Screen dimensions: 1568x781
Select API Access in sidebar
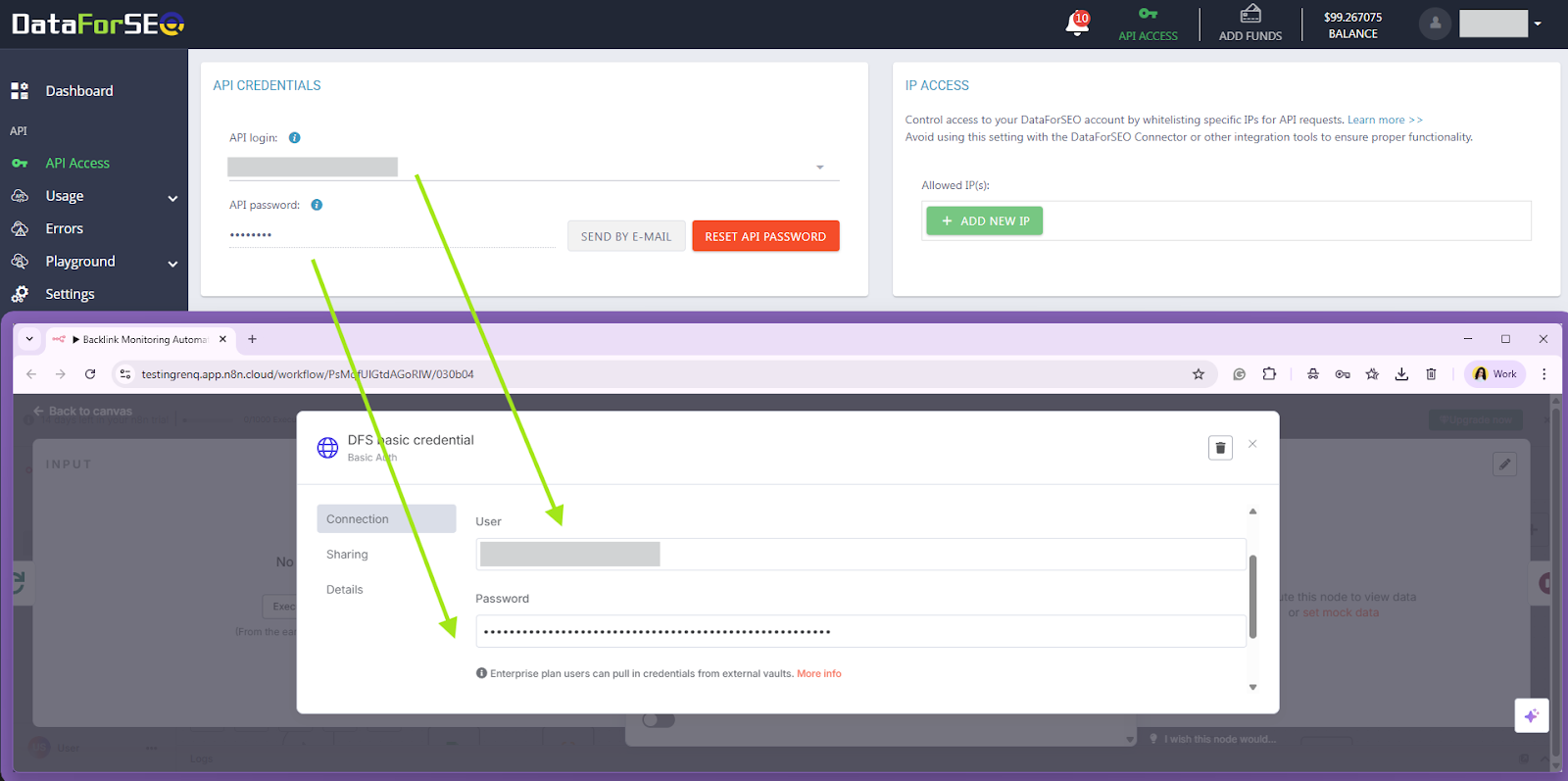click(77, 163)
